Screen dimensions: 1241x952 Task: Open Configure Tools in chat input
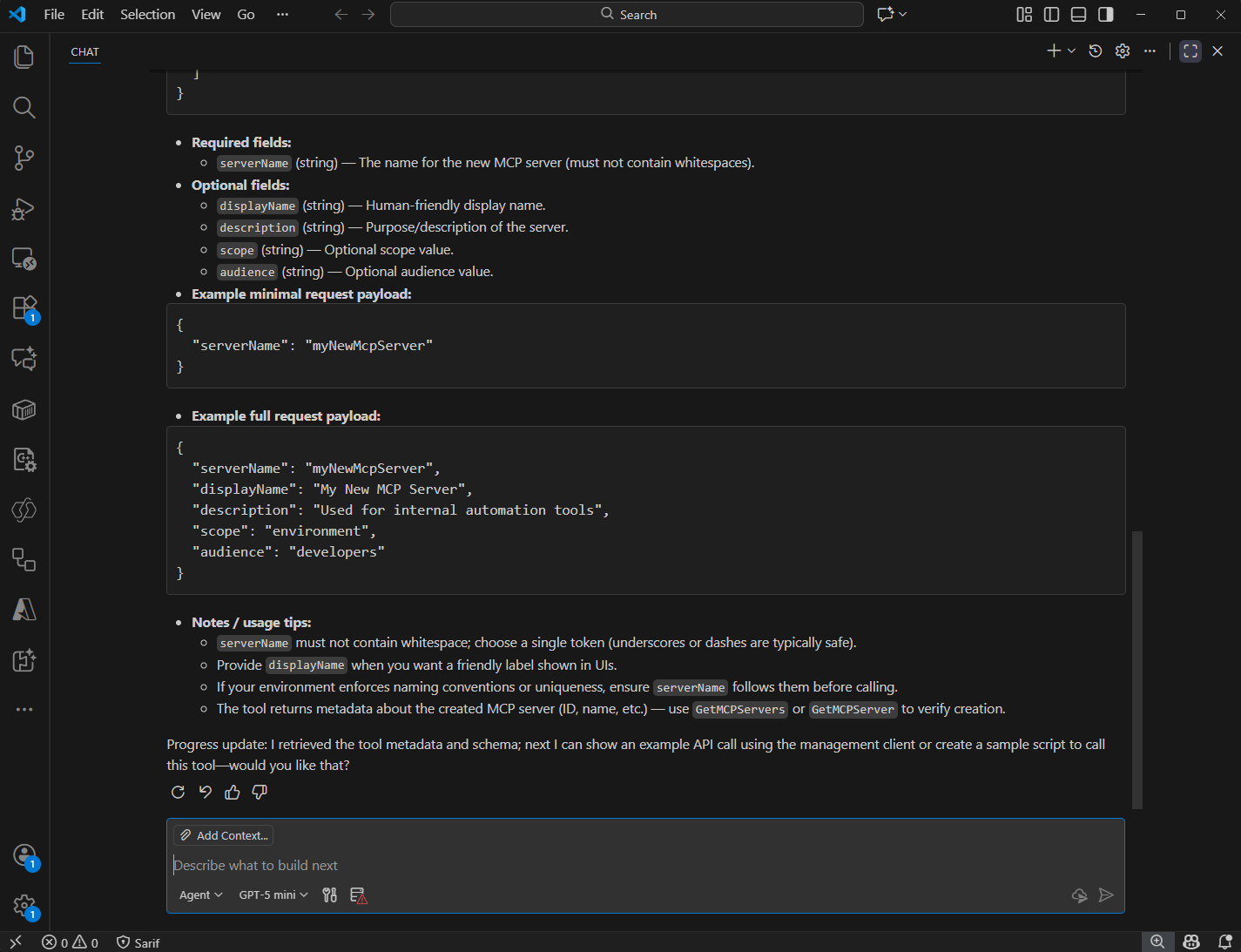point(329,895)
